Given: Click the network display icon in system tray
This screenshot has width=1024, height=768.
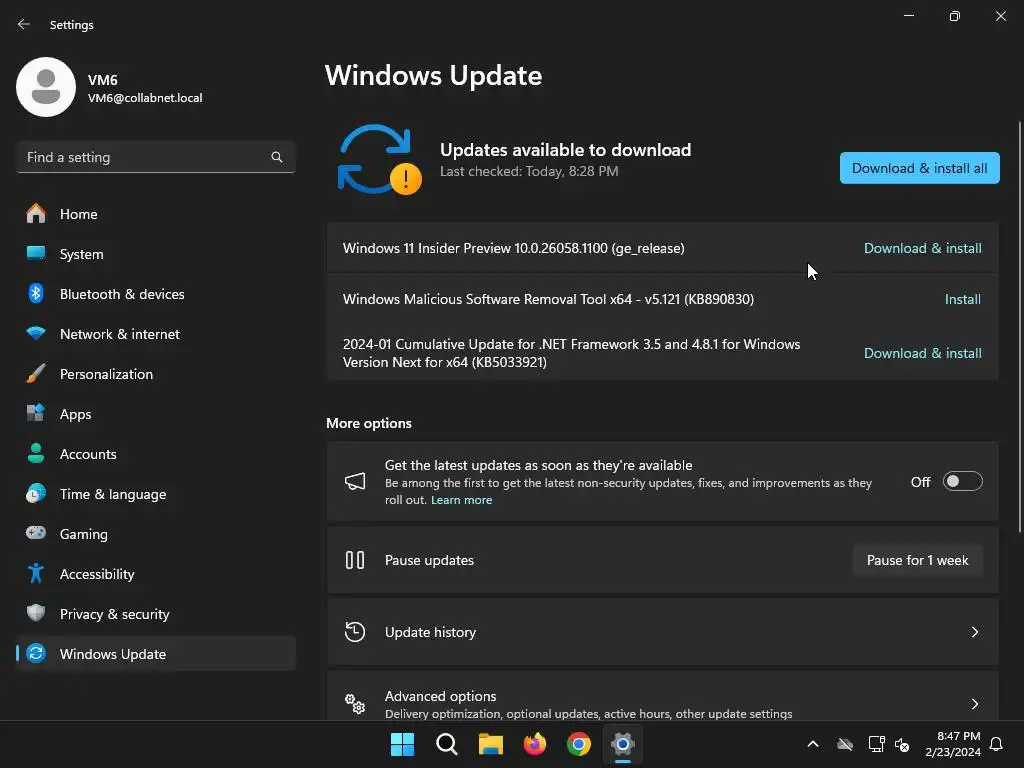Looking at the screenshot, I should coord(876,744).
